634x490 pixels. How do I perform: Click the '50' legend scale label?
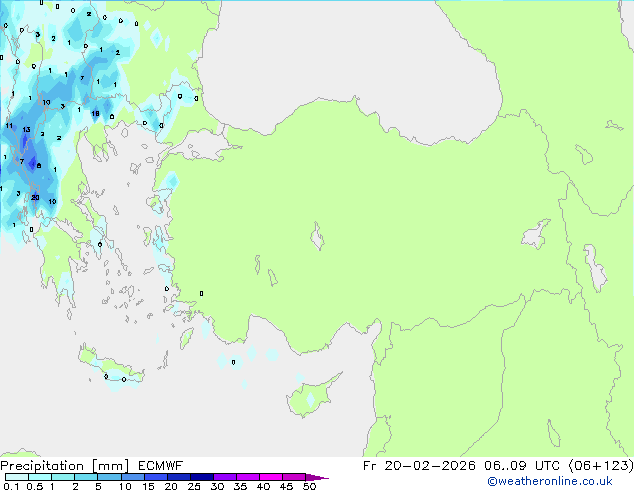pos(309,486)
